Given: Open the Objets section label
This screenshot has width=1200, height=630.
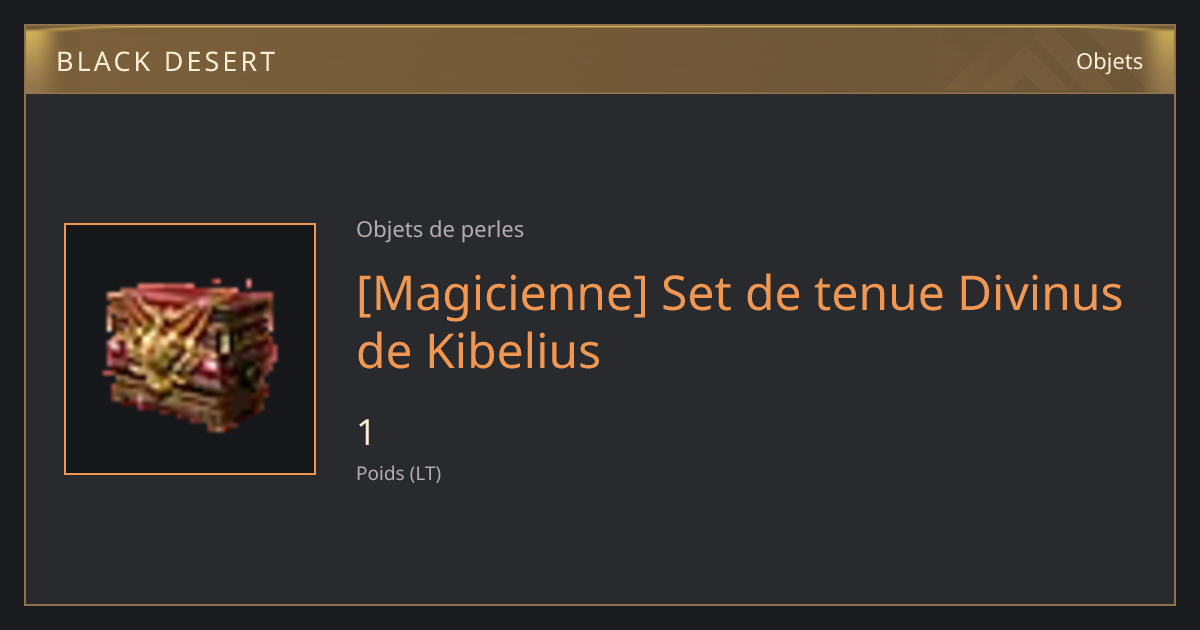Looking at the screenshot, I should click(1109, 62).
